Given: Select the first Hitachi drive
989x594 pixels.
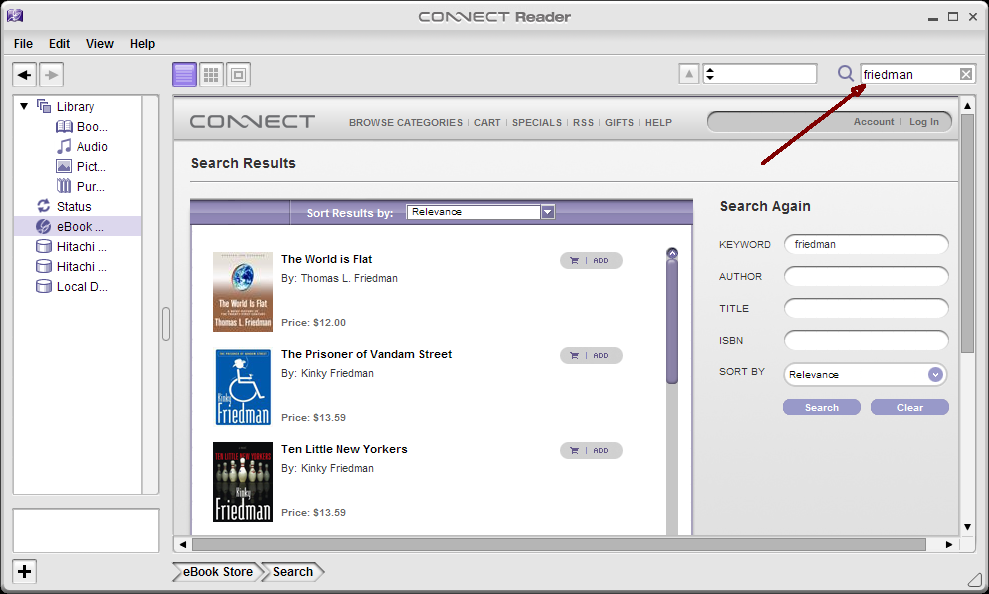Looking at the screenshot, I should pyautogui.click(x=71, y=247).
